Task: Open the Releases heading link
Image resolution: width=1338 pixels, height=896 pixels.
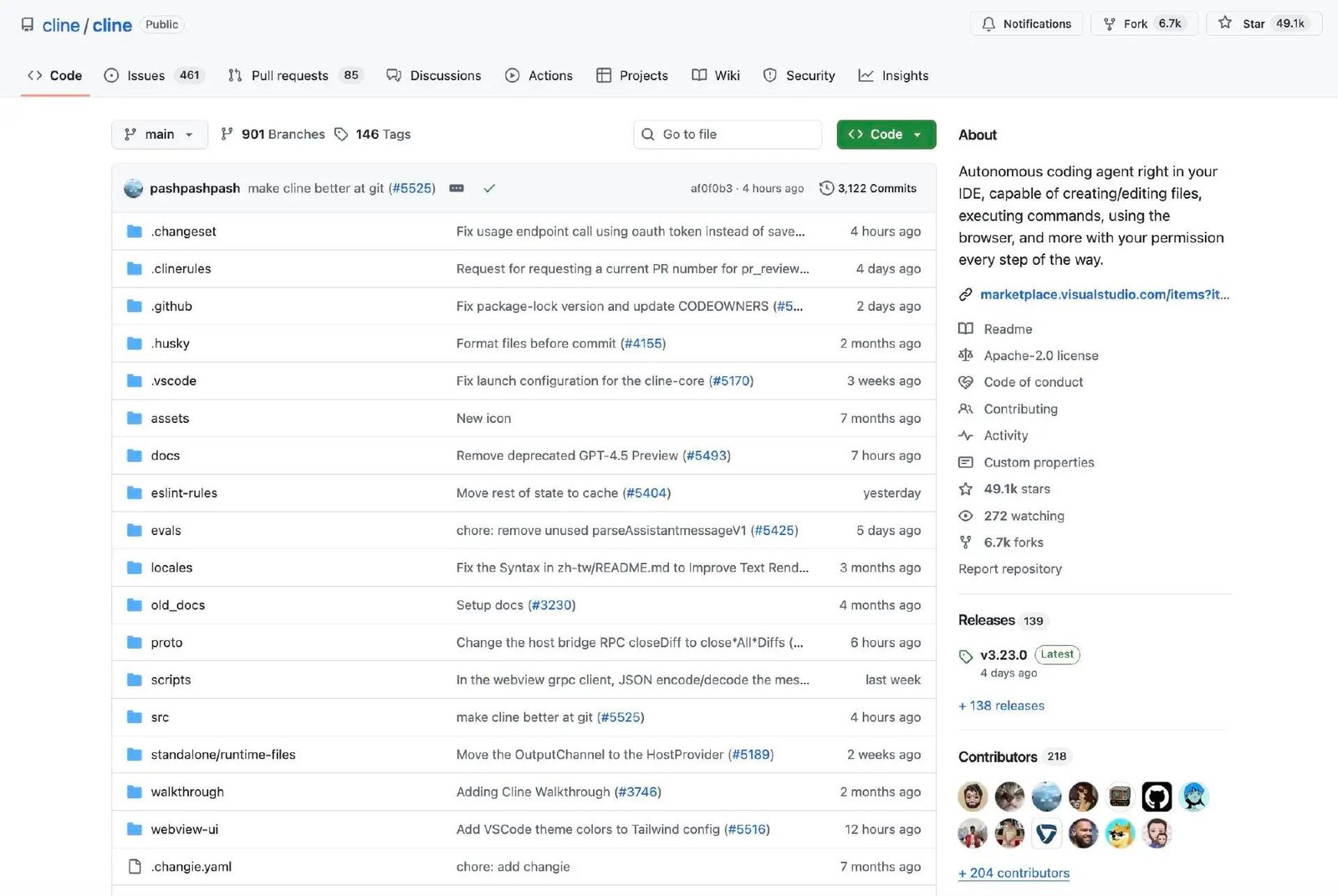Action: [987, 620]
